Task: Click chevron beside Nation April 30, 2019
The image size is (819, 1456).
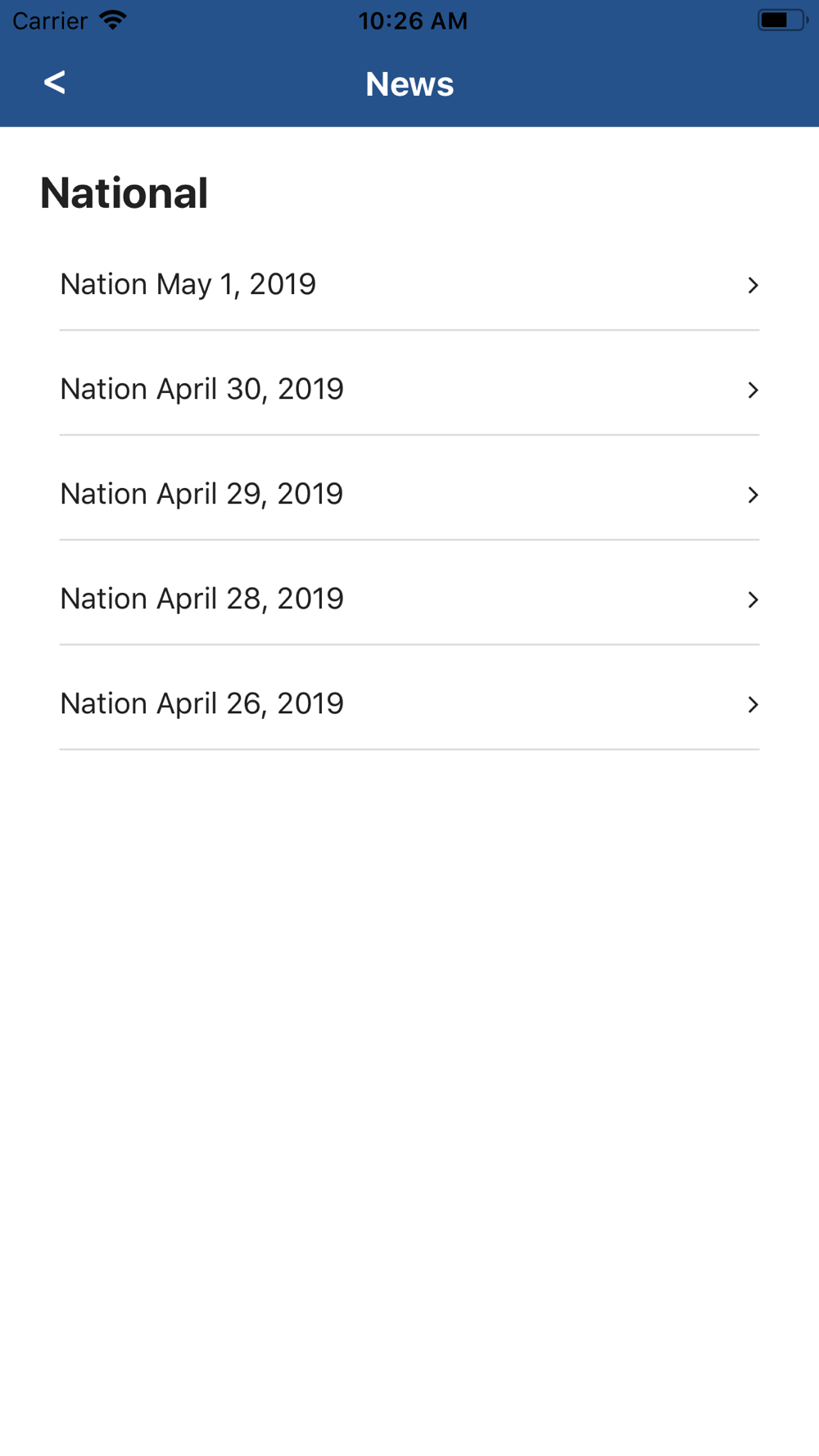Action: (x=753, y=390)
